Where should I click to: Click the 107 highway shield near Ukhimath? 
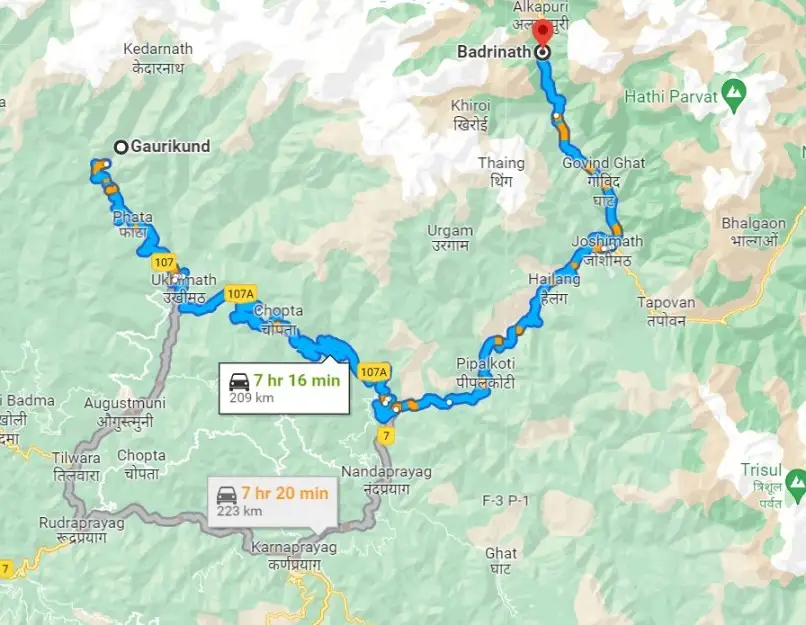(x=164, y=263)
